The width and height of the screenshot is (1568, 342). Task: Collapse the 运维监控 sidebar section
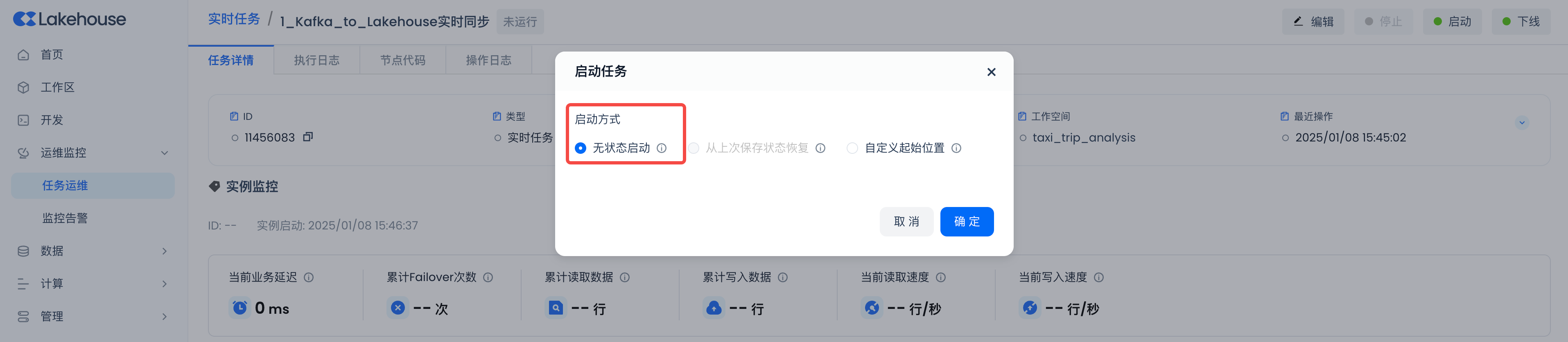point(164,153)
